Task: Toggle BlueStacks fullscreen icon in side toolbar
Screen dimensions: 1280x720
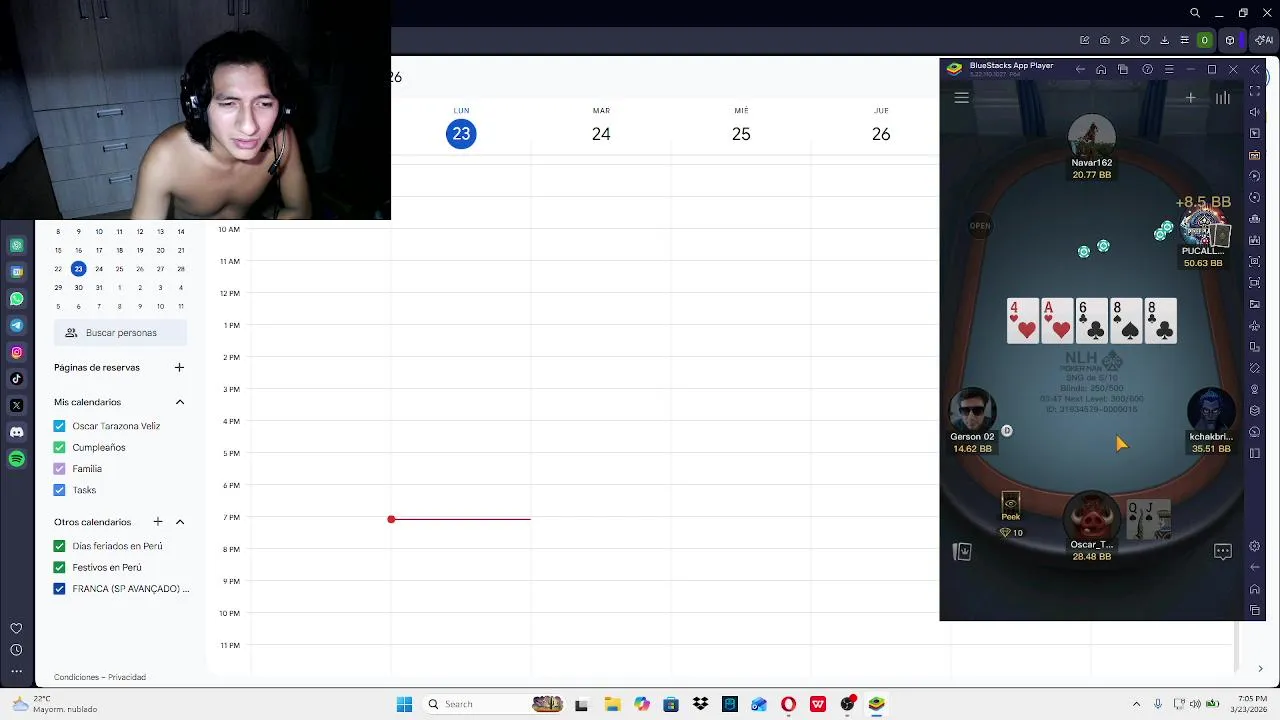Action: (1255, 91)
